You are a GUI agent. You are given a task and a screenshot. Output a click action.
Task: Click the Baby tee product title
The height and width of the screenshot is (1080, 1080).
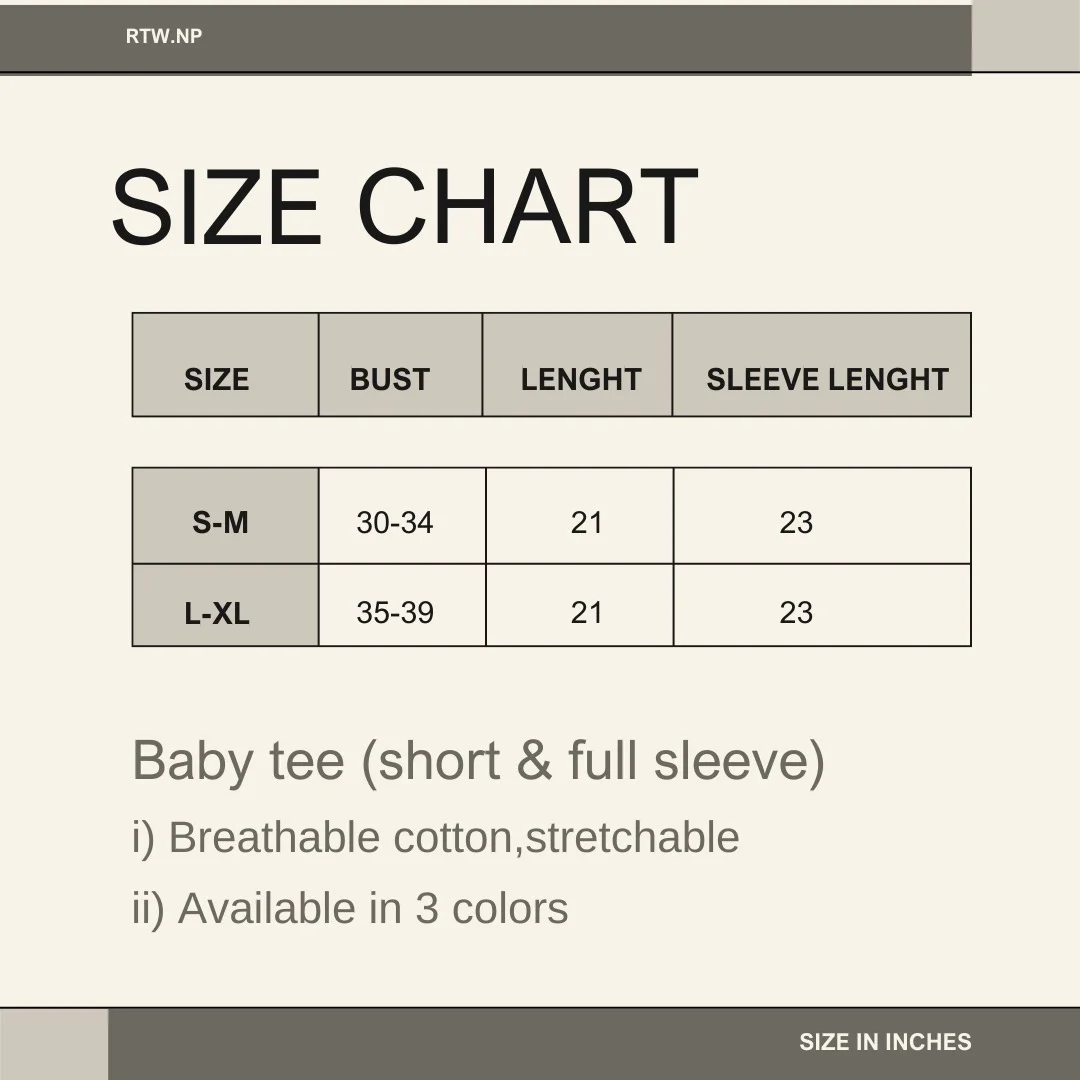[478, 761]
